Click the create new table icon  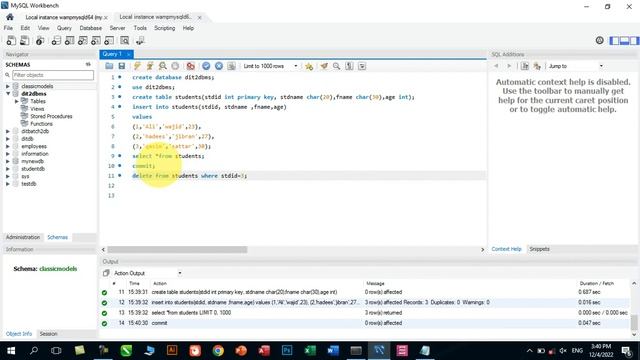coord(69,40)
